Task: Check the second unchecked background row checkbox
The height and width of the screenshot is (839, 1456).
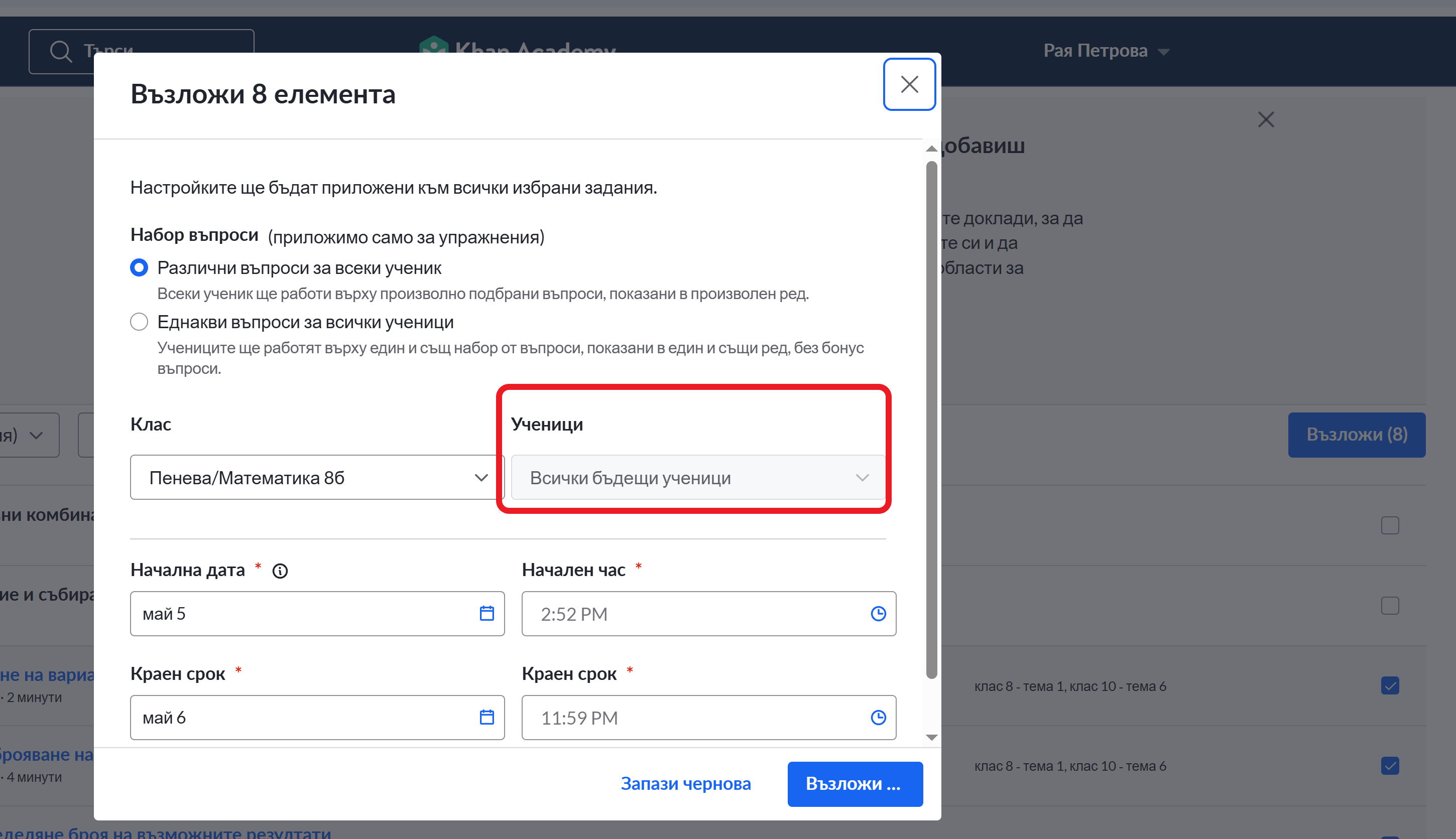Action: (1390, 606)
